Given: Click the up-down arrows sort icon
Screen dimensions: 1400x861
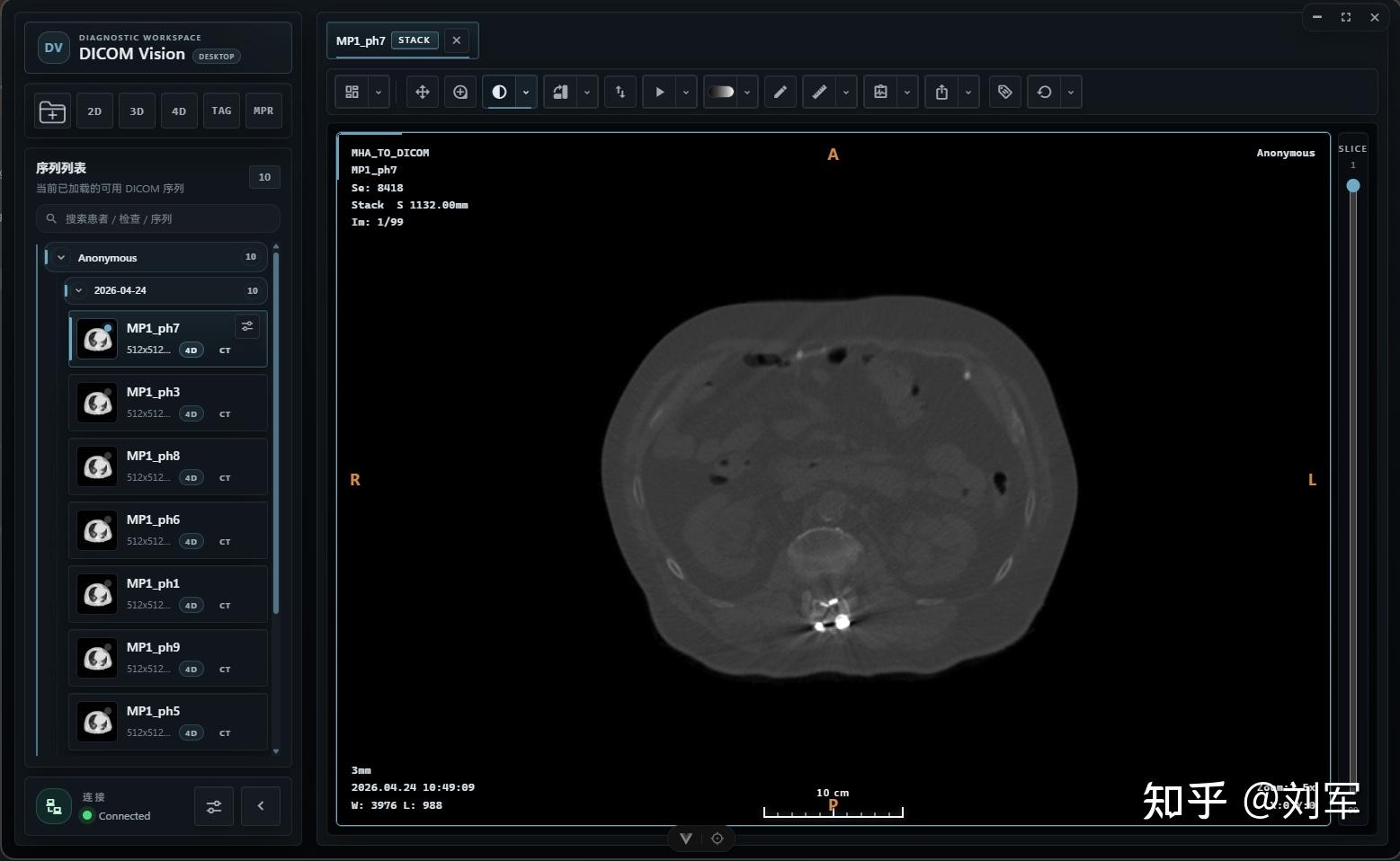Looking at the screenshot, I should pos(620,92).
